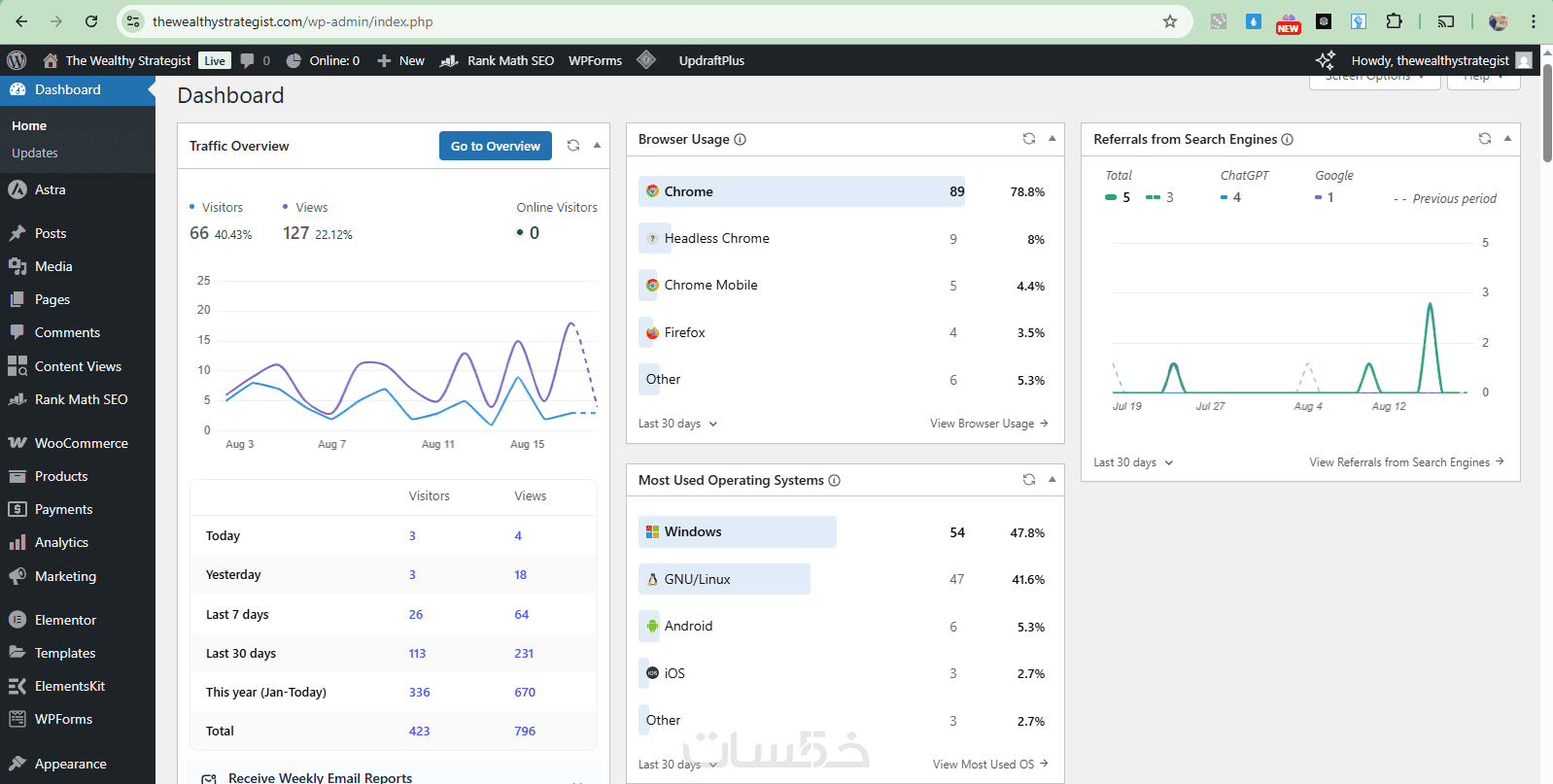Toggle the Views series in traffic chart

pyautogui.click(x=305, y=208)
